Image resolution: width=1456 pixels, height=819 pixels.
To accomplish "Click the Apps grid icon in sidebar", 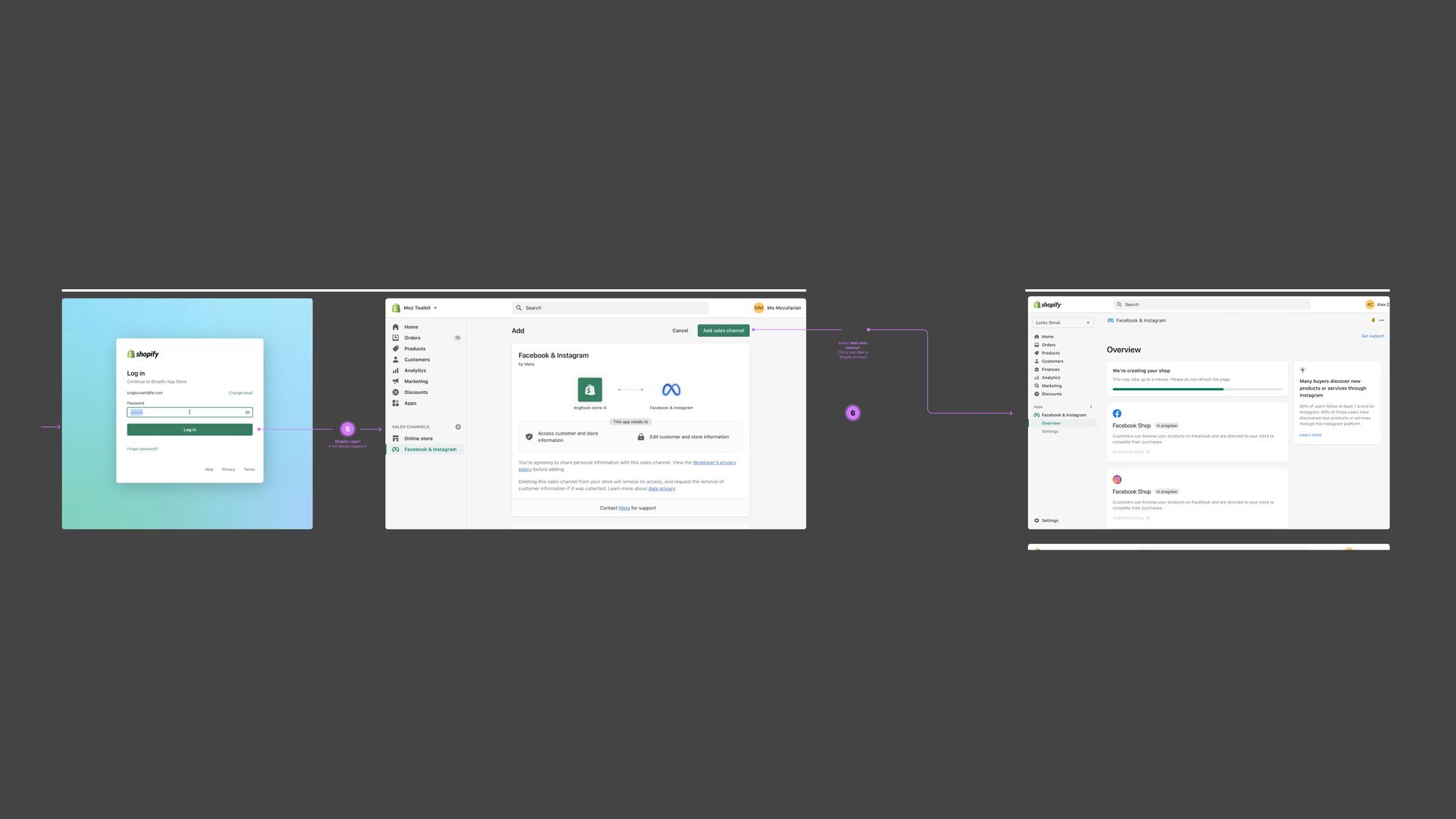I will tap(395, 403).
